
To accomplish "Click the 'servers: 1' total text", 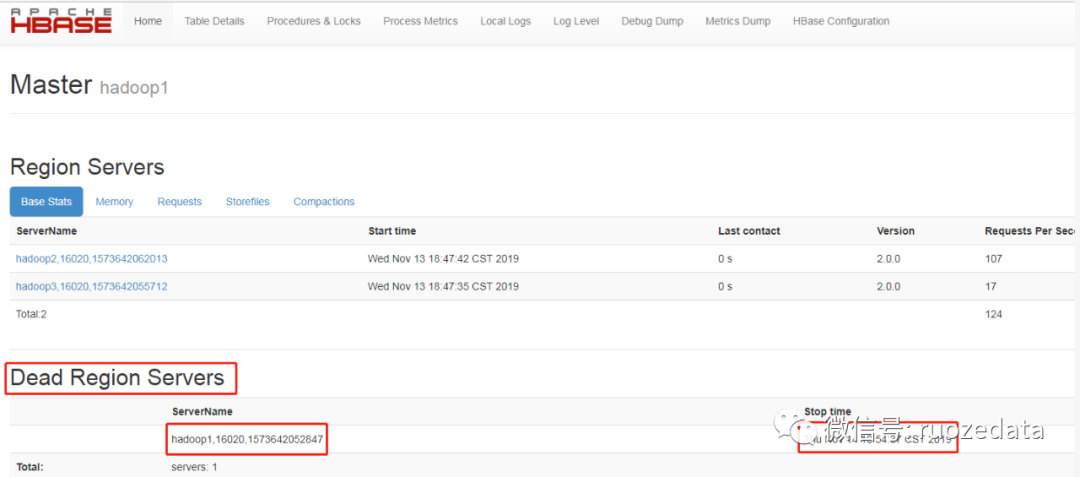I will pos(195,467).
